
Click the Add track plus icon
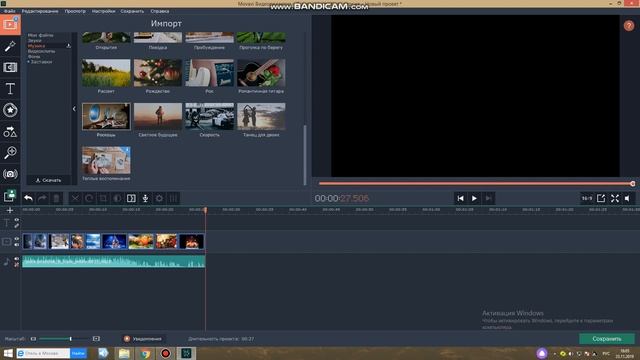coord(10,210)
